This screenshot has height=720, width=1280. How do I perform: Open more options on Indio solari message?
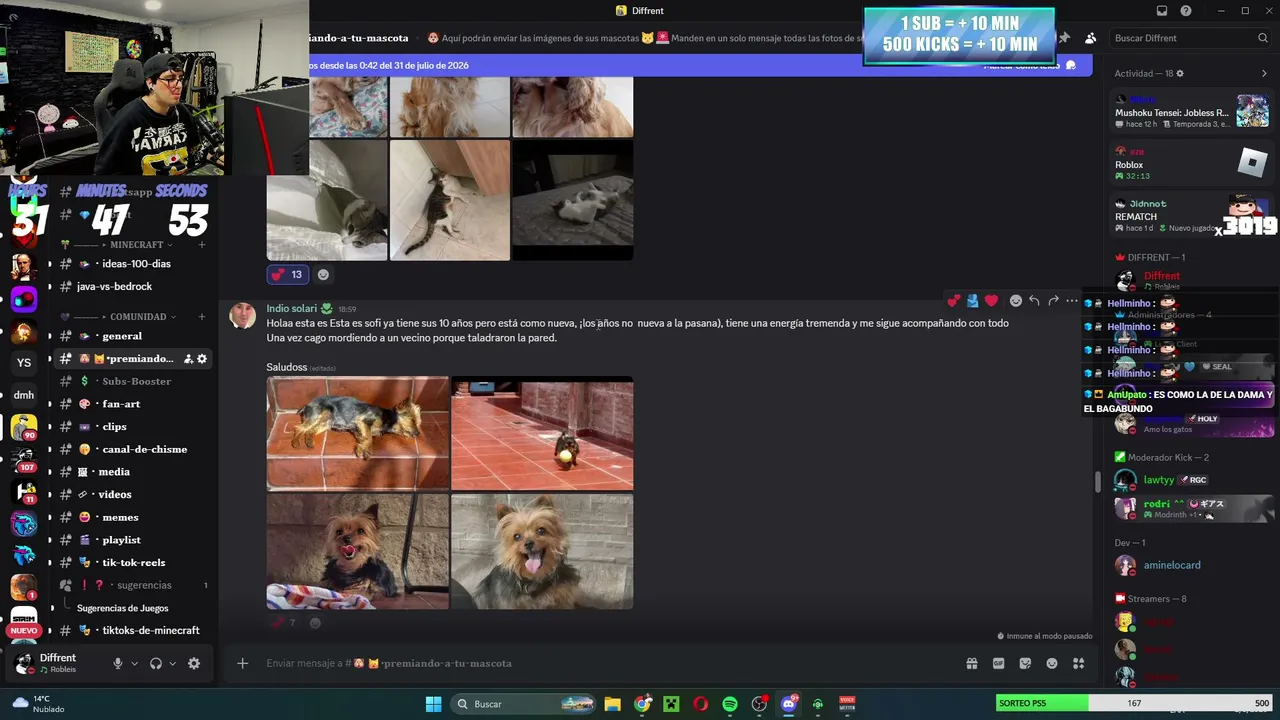1072,300
